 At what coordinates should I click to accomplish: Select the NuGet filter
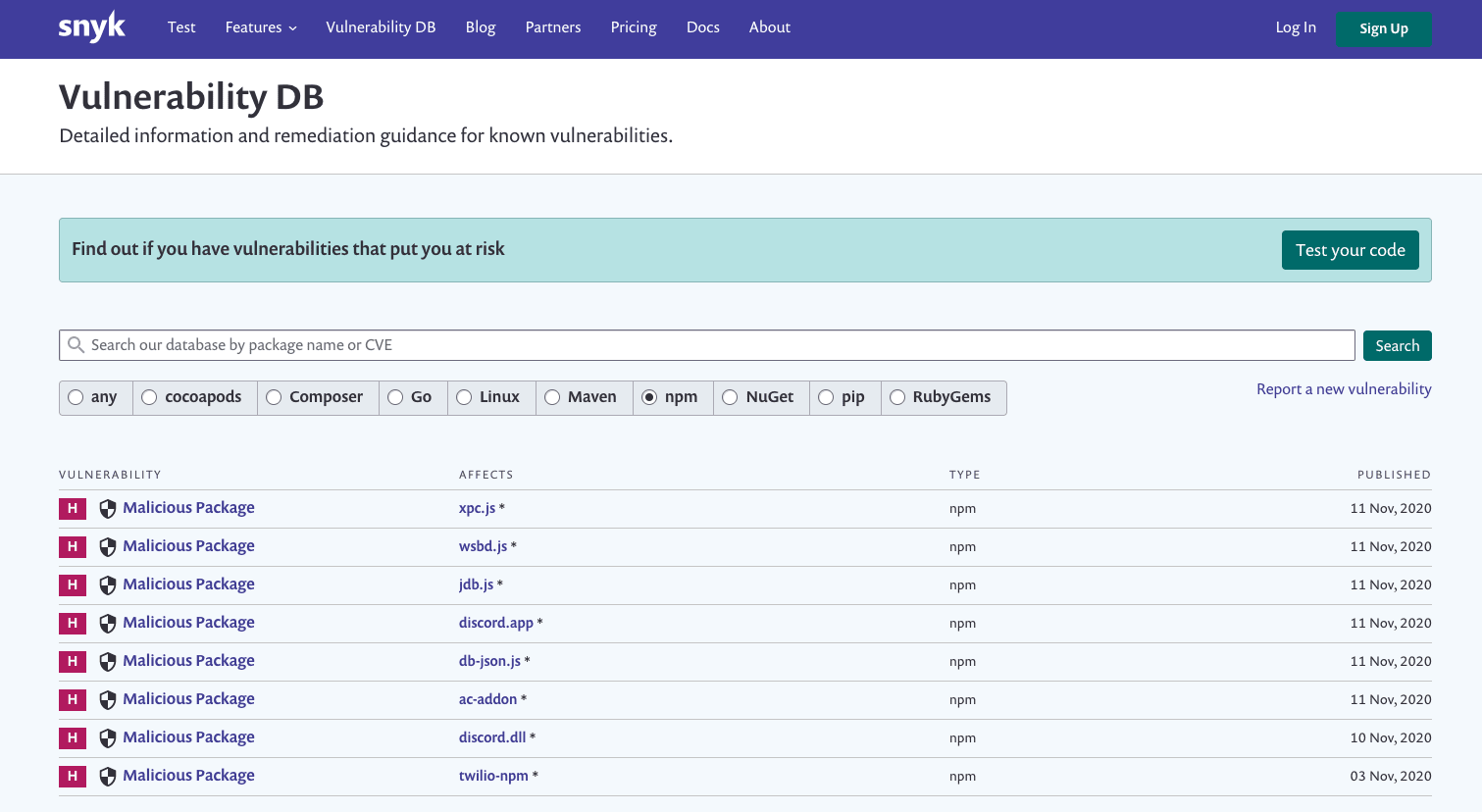pos(761,397)
